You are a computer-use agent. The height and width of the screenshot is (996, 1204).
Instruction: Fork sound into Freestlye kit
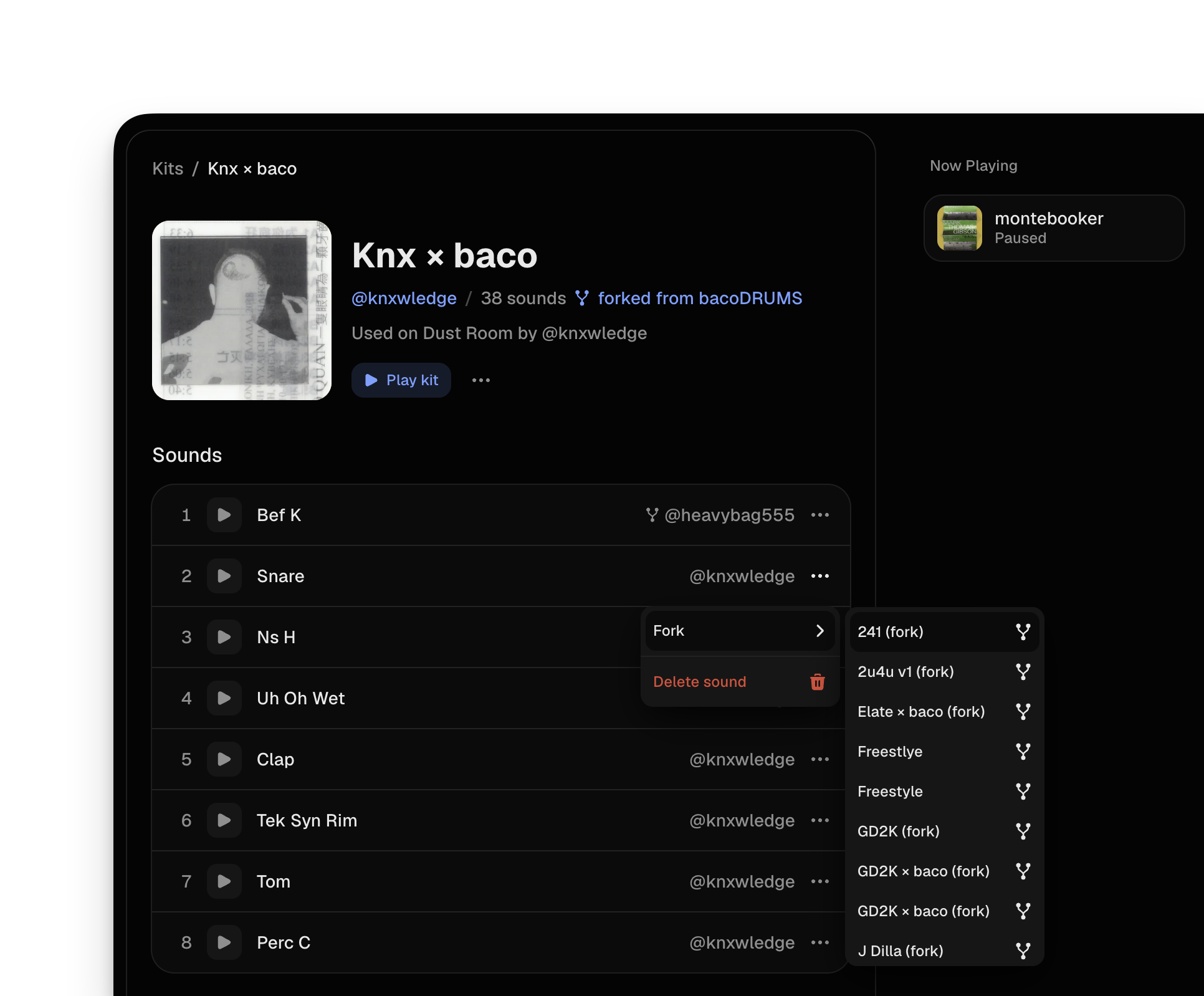coord(944,752)
